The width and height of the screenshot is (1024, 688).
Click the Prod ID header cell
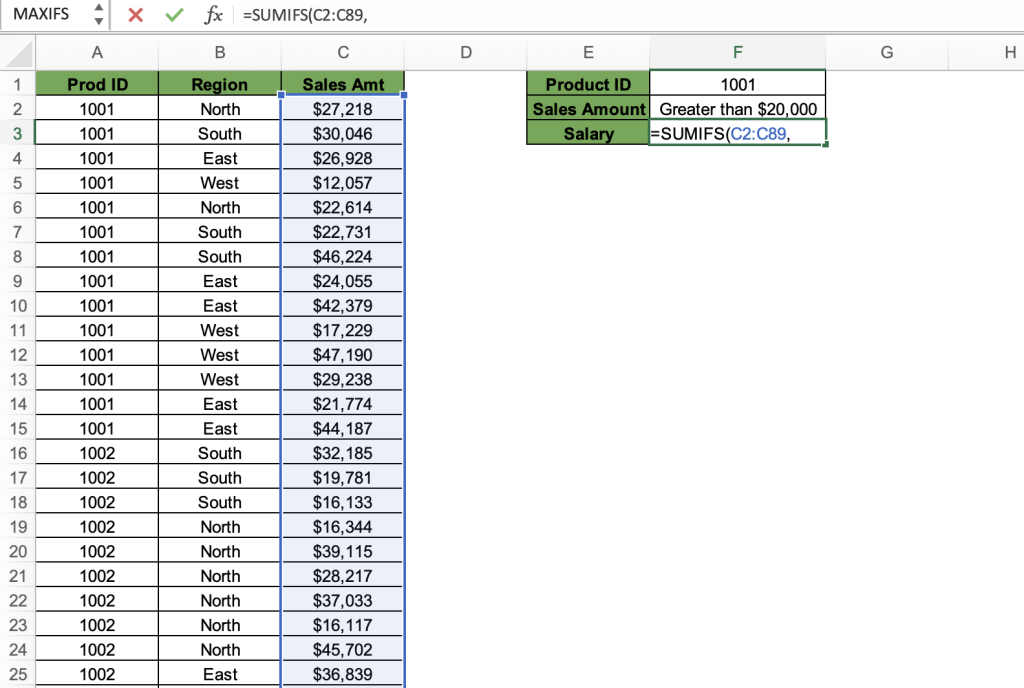pos(97,84)
